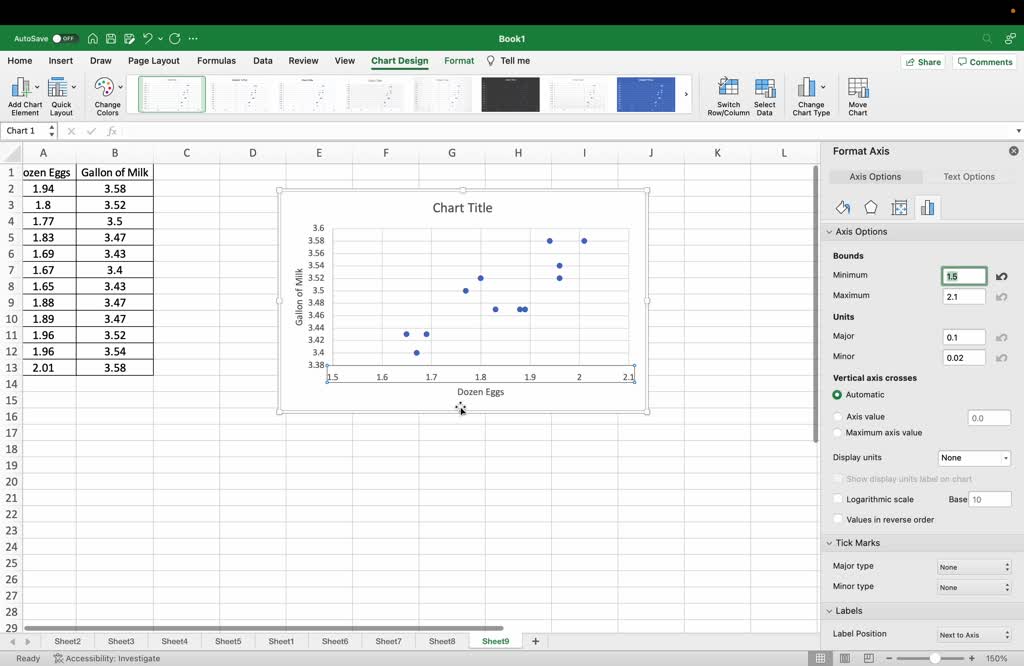
Task: Open the Text Options tab
Action: pos(968,177)
